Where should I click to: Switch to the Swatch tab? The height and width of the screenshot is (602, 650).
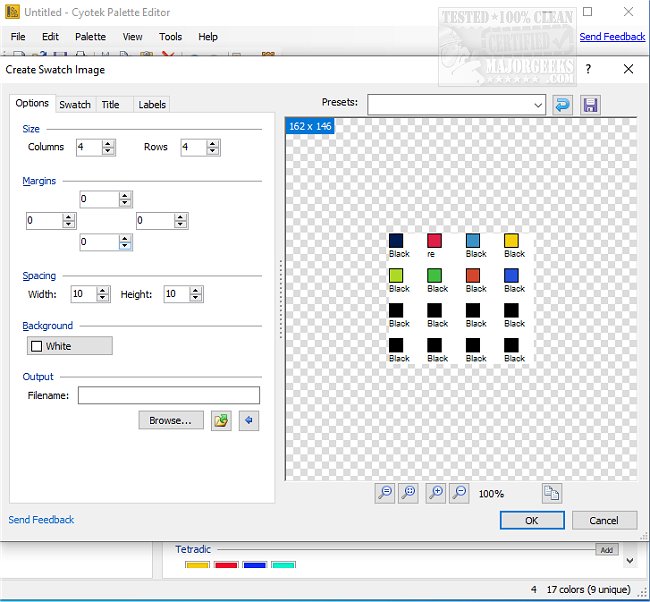click(75, 104)
